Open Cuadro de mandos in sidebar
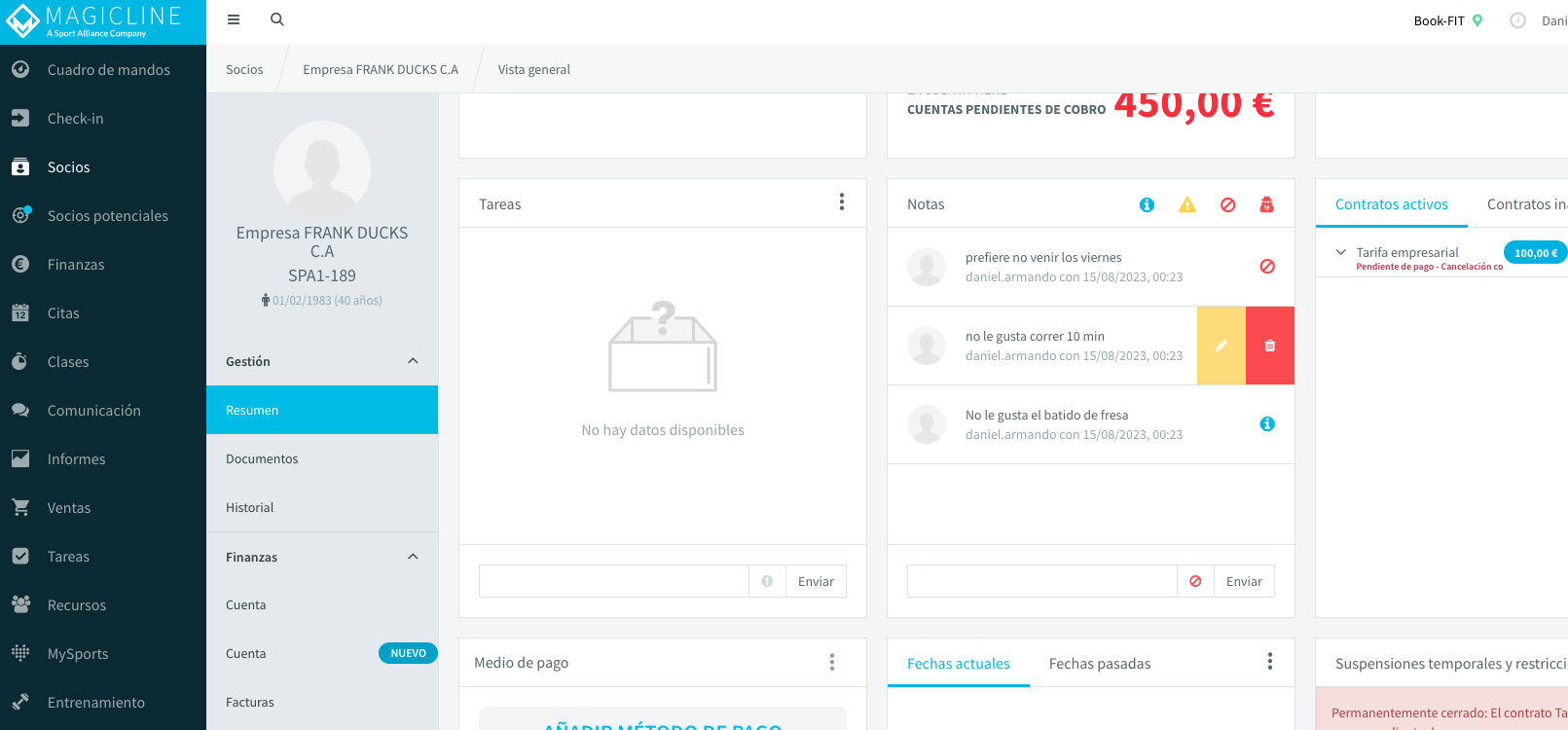Image resolution: width=1568 pixels, height=730 pixels. [103, 70]
